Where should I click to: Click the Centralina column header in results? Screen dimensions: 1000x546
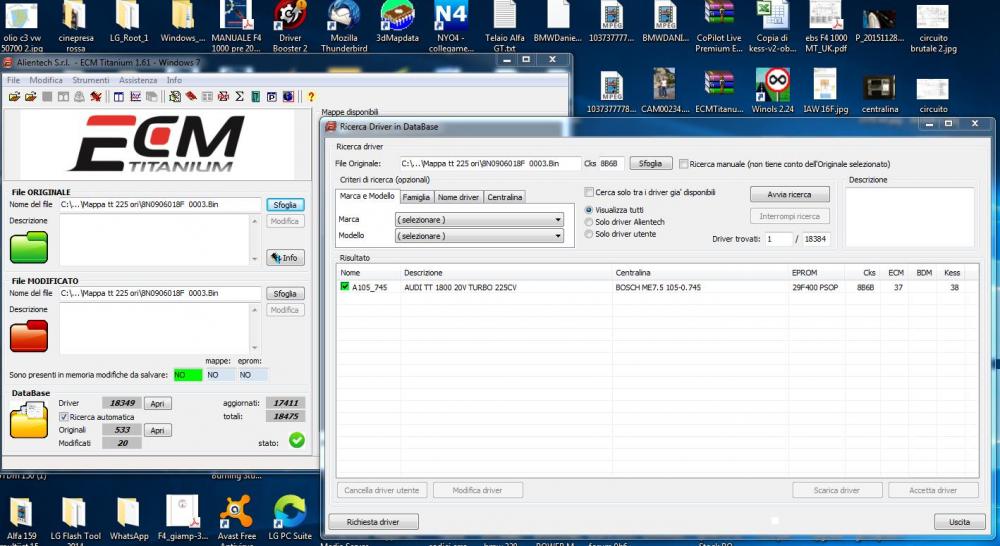coord(700,272)
